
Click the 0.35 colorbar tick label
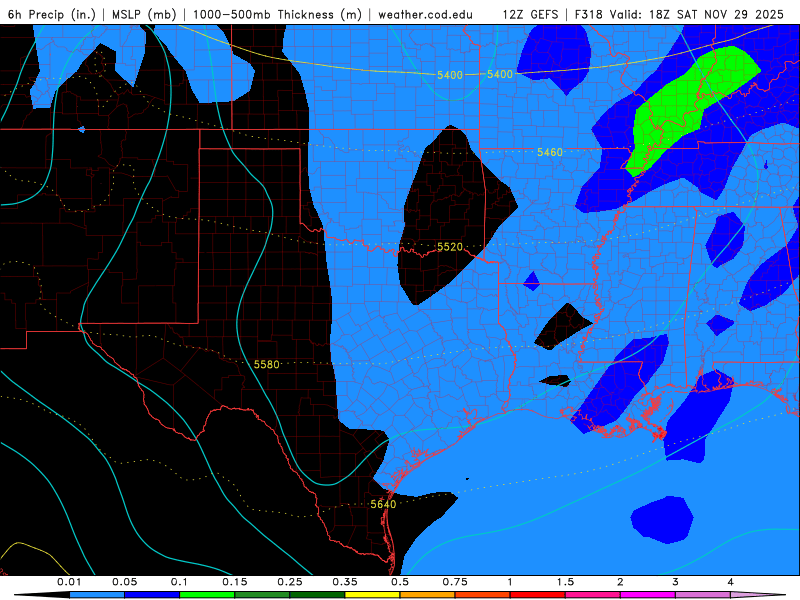pyautogui.click(x=345, y=582)
